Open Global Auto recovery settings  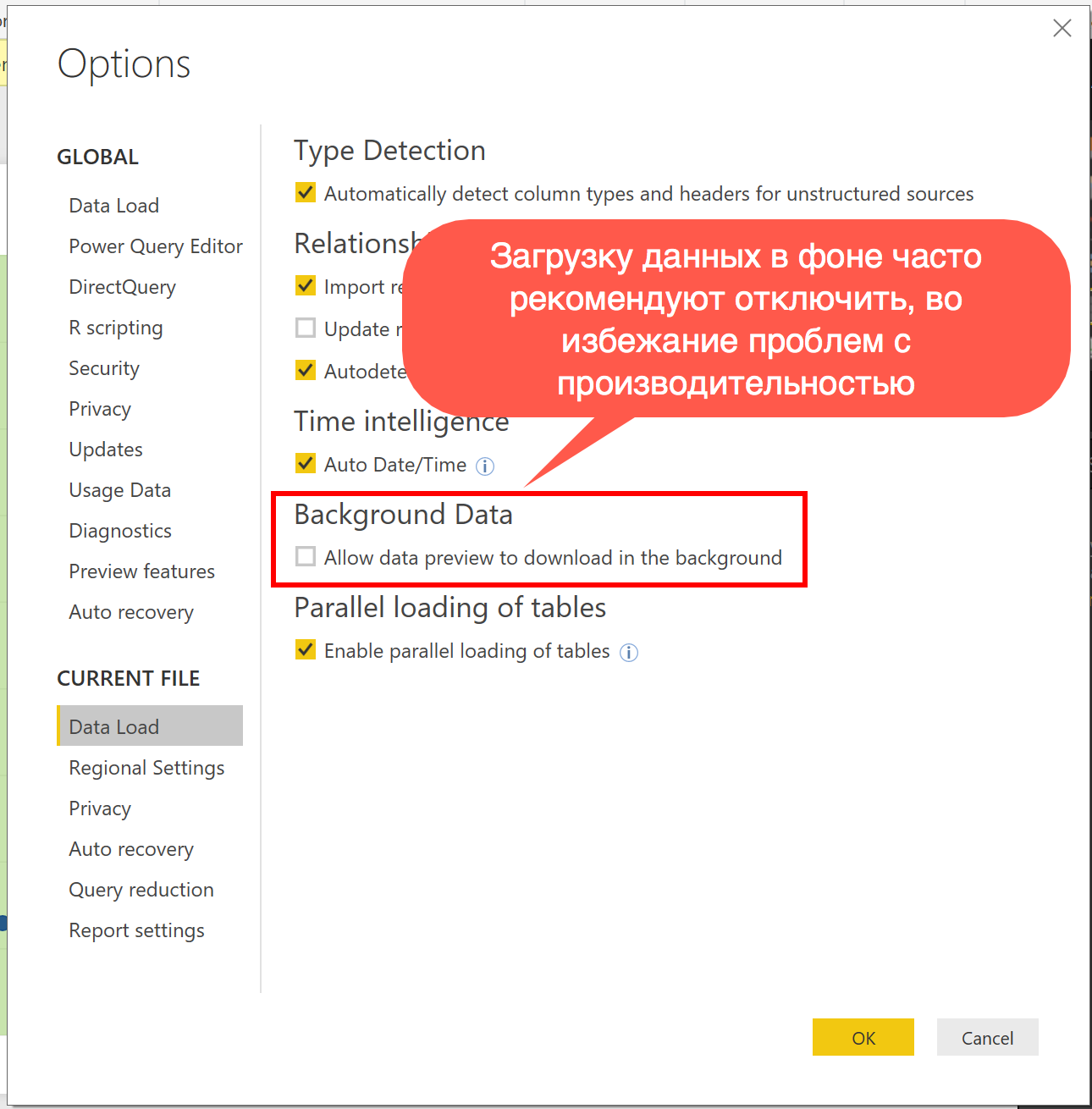(131, 612)
